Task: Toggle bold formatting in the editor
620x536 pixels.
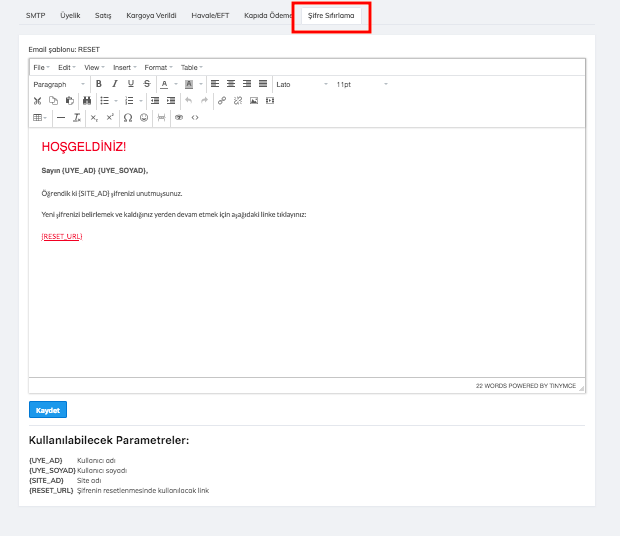Action: (99, 84)
